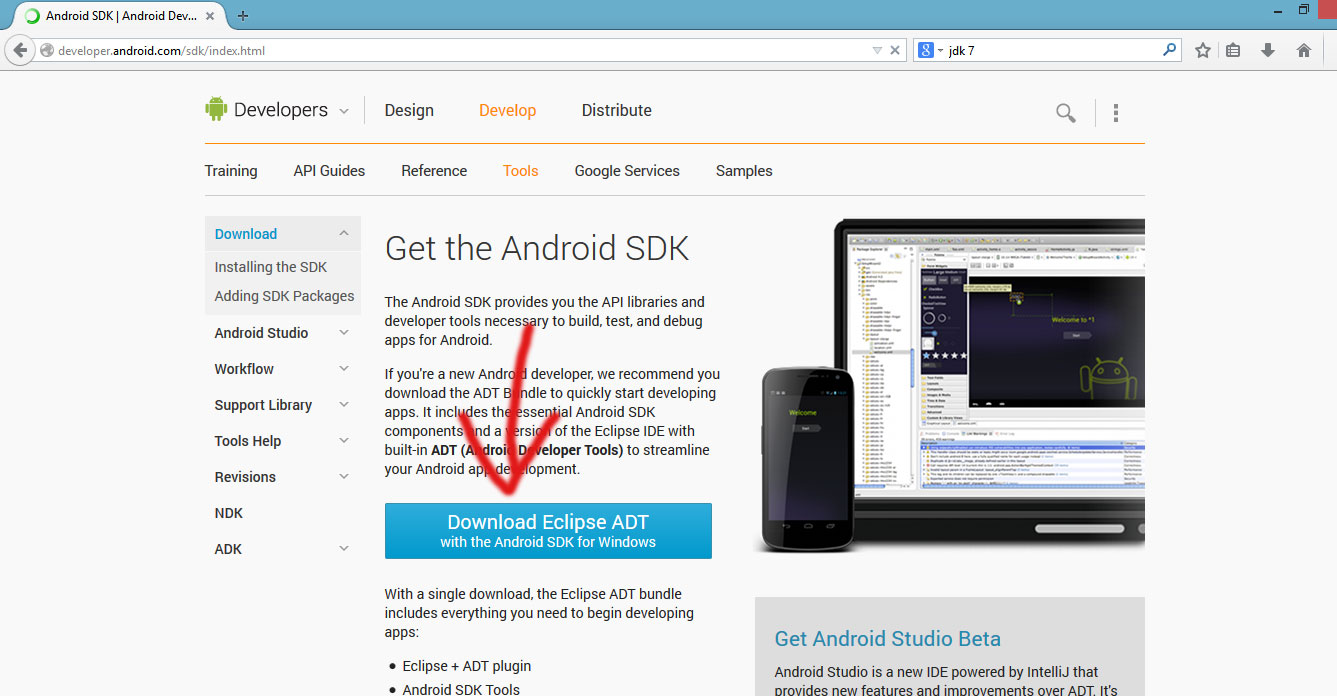
Task: Click the laptop and phone IDE image
Action: click(949, 385)
